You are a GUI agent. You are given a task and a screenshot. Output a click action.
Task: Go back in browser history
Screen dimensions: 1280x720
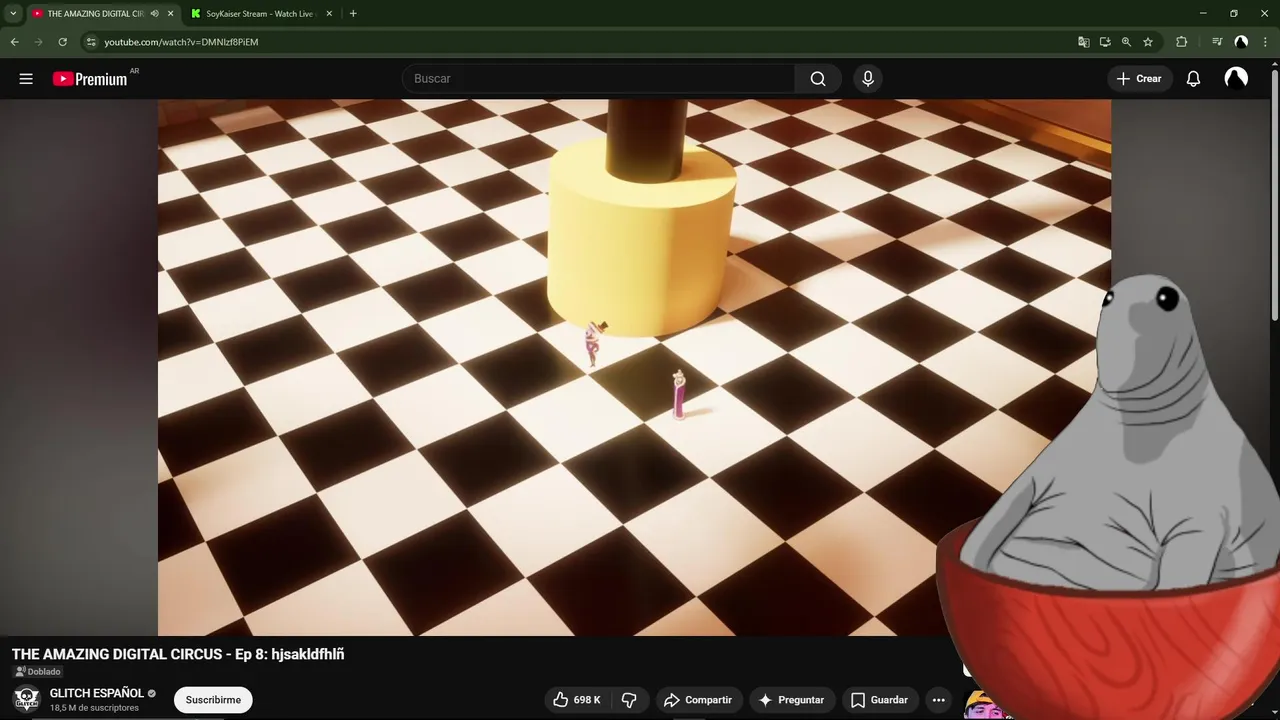point(15,42)
